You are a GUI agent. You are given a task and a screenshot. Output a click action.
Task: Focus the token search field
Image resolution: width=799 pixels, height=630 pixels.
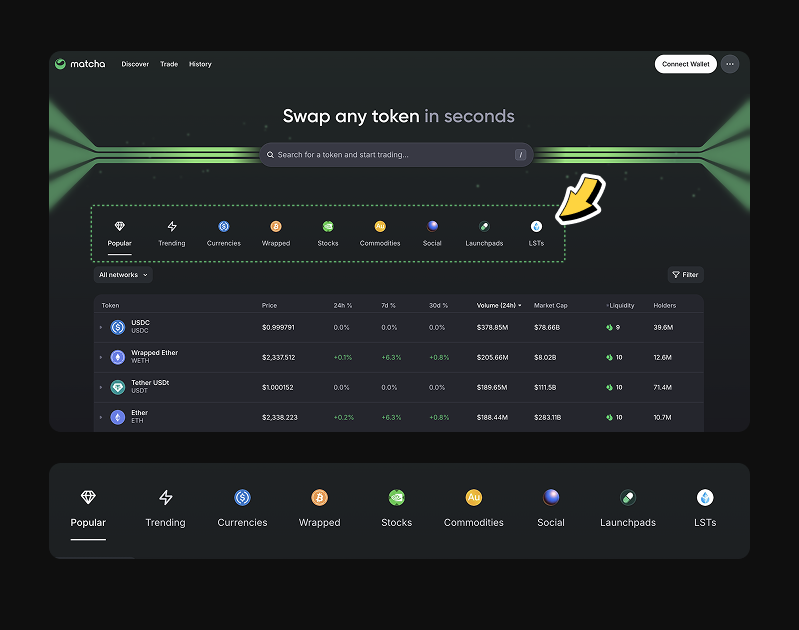pos(396,154)
